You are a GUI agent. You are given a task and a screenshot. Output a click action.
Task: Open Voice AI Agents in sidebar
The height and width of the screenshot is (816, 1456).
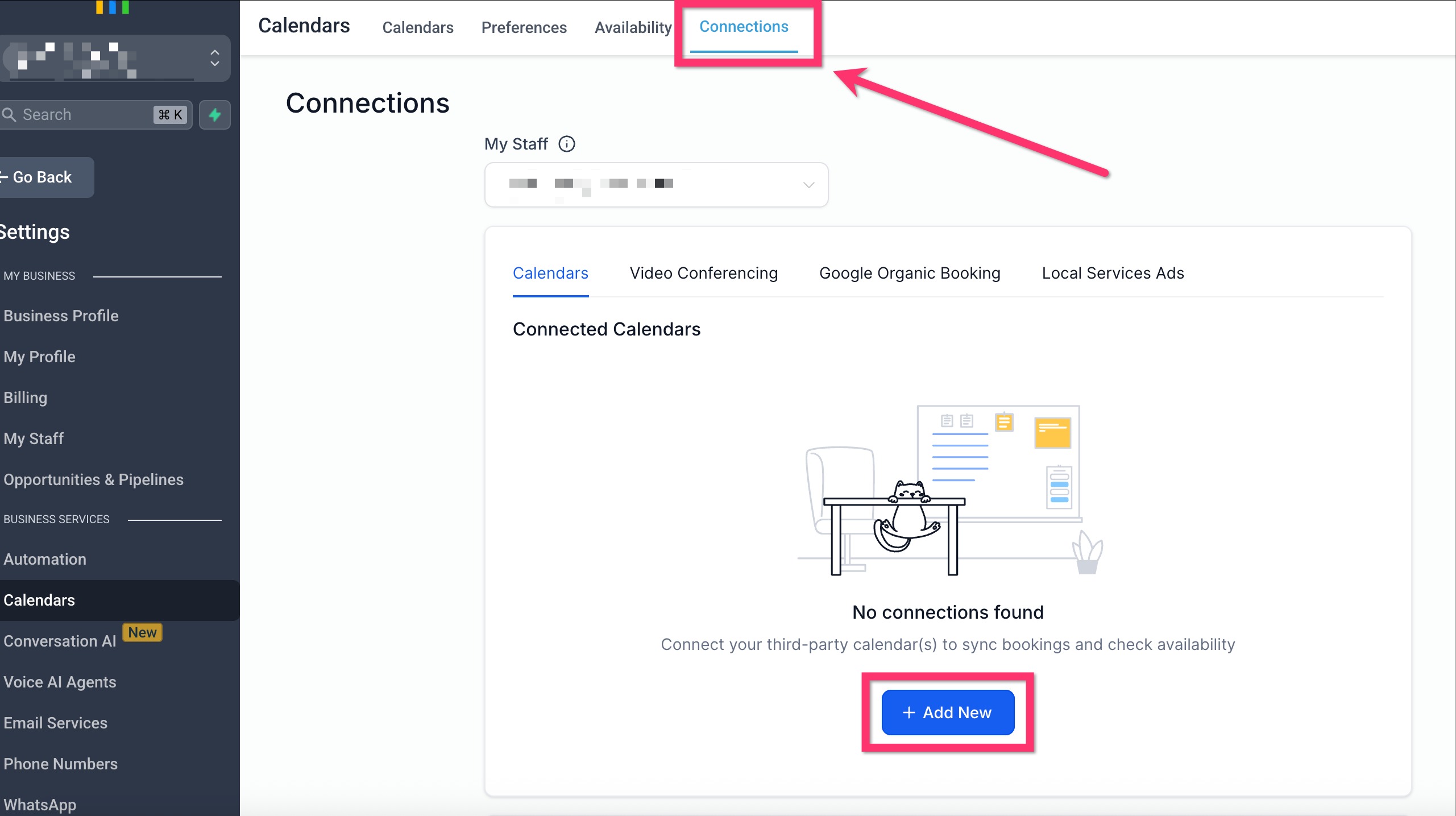tap(60, 682)
